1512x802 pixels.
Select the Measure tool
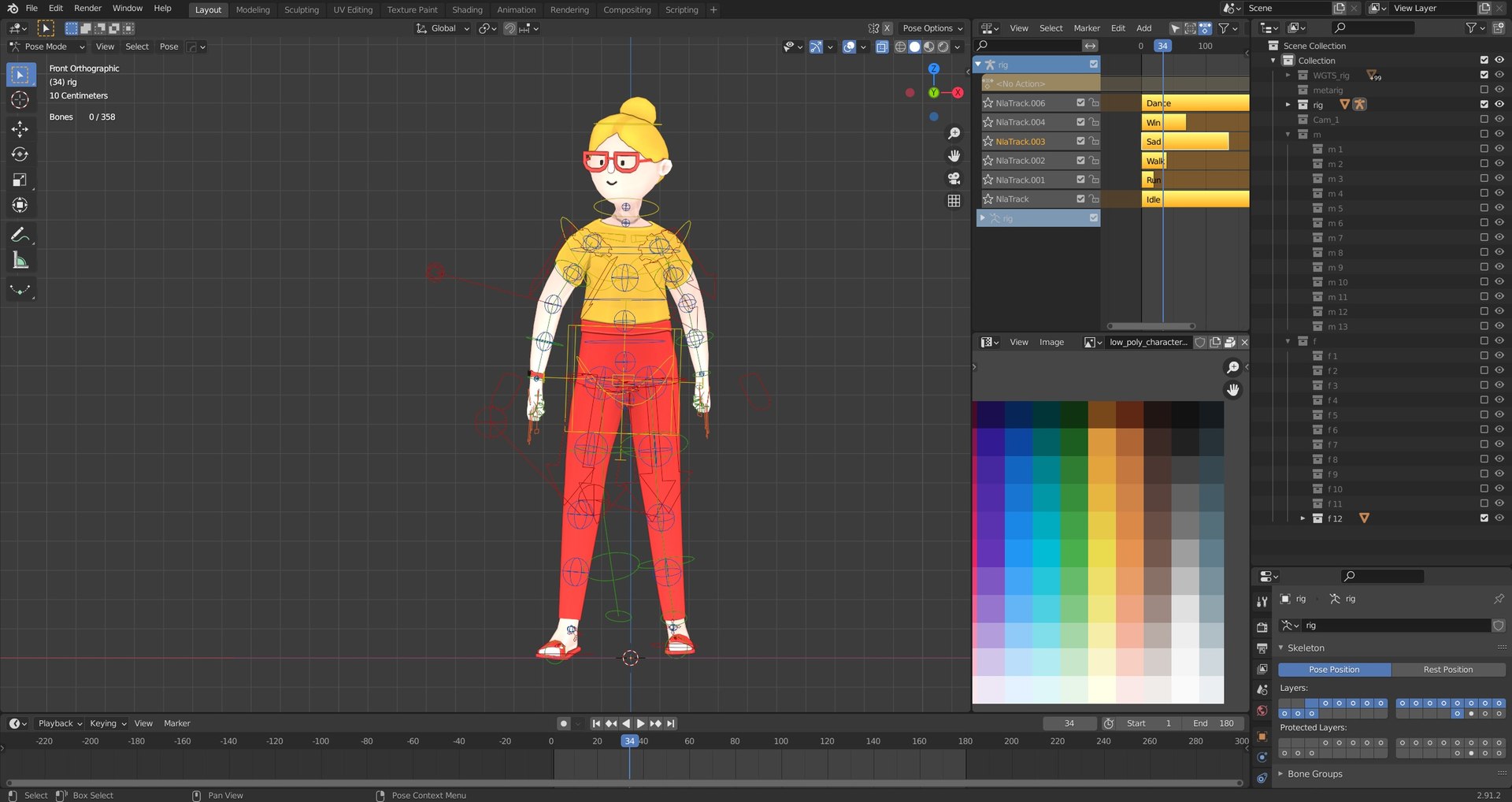tap(20, 260)
